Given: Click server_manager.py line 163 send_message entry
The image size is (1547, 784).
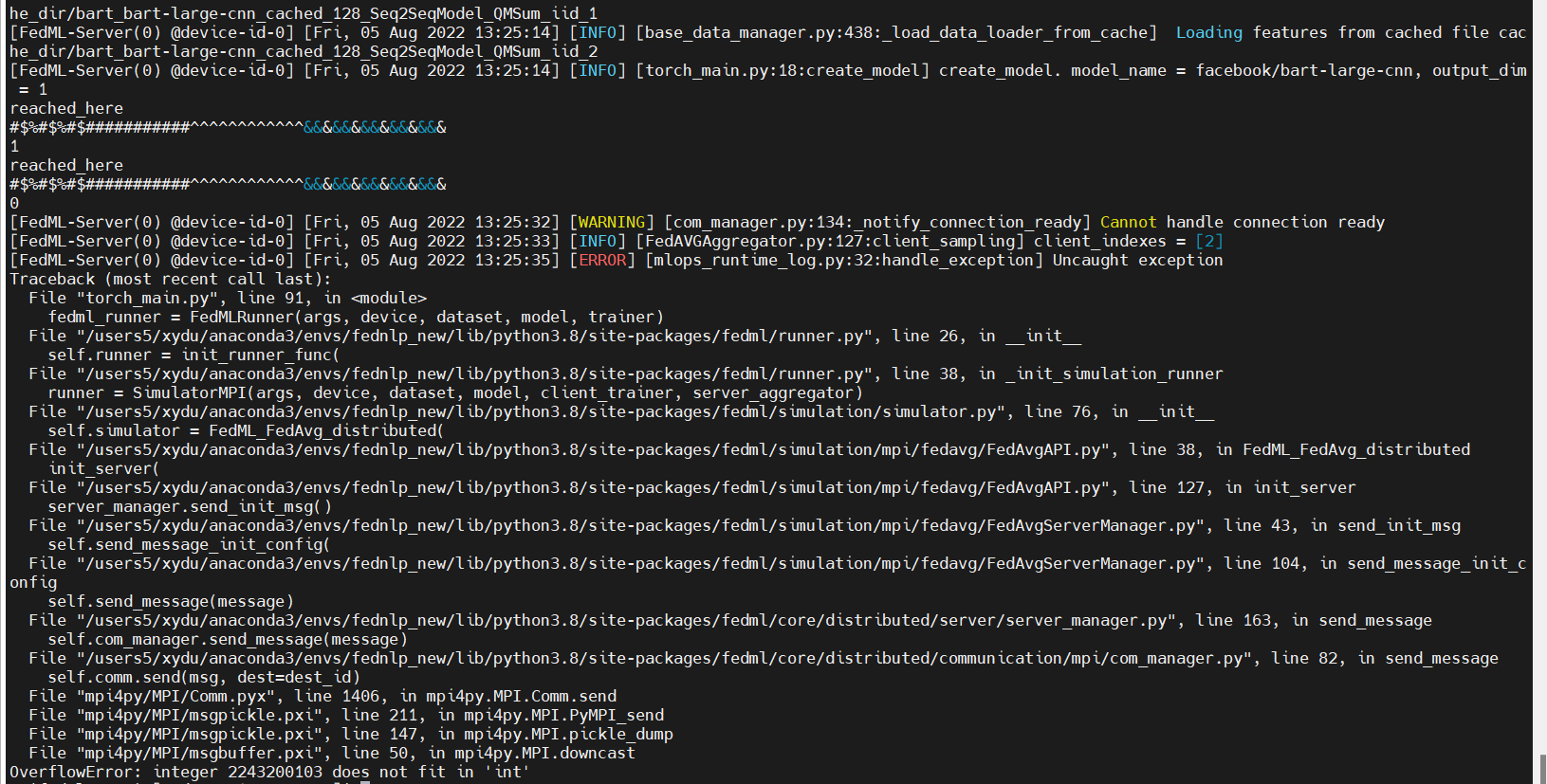Looking at the screenshot, I should click(730, 620).
